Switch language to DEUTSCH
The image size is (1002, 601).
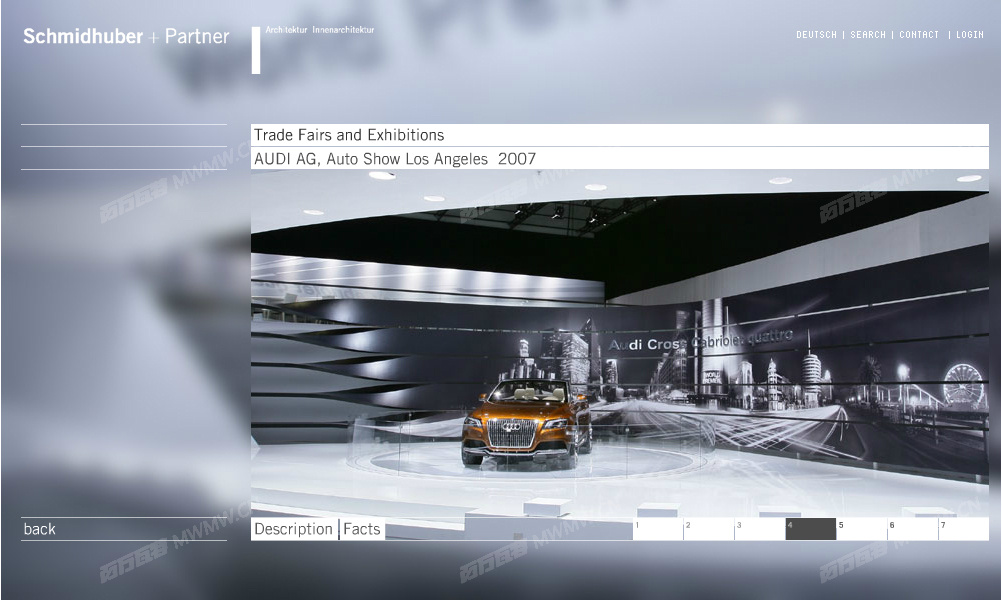point(816,35)
